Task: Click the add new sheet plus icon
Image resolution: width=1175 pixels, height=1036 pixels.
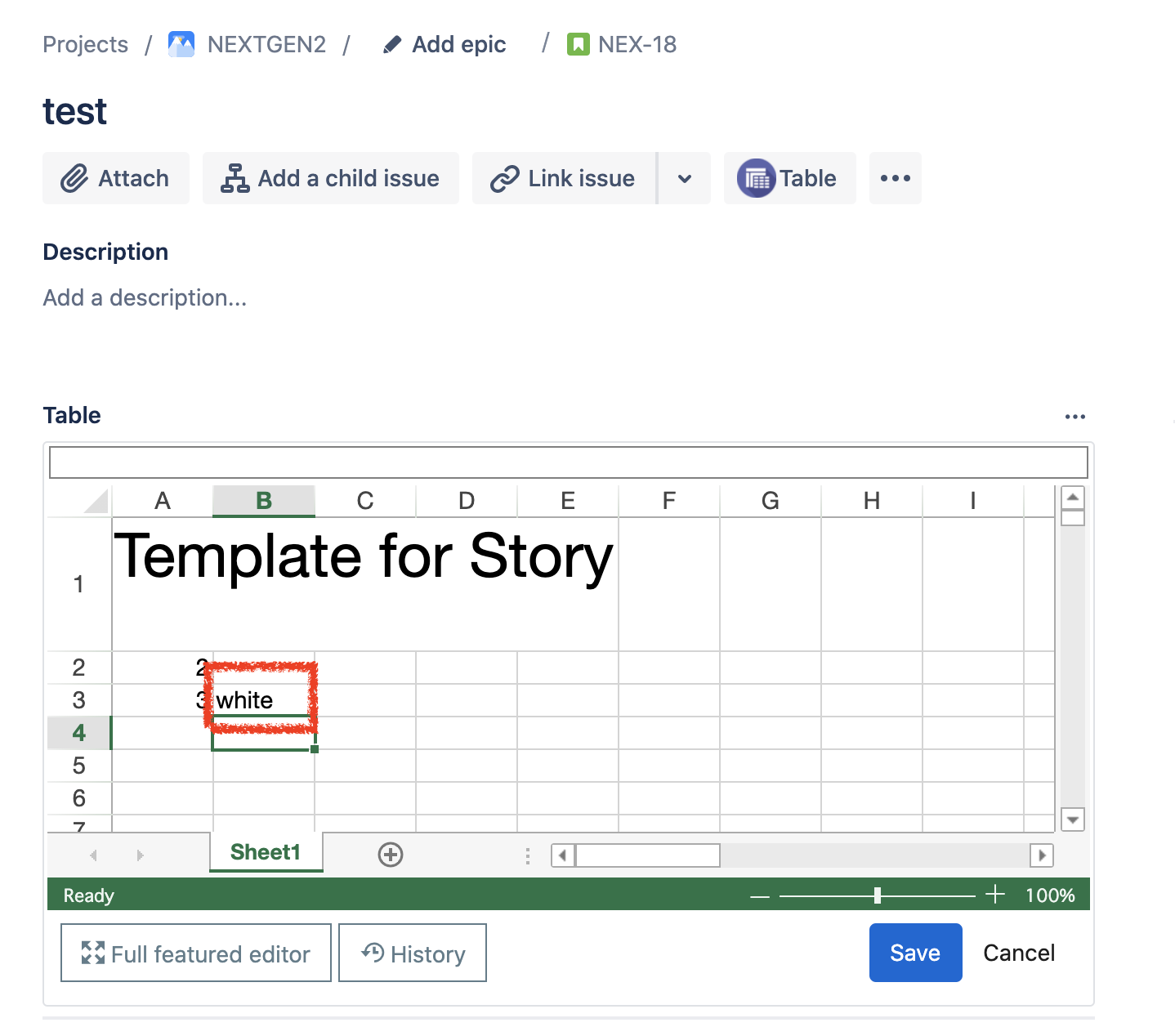Action: 390,854
